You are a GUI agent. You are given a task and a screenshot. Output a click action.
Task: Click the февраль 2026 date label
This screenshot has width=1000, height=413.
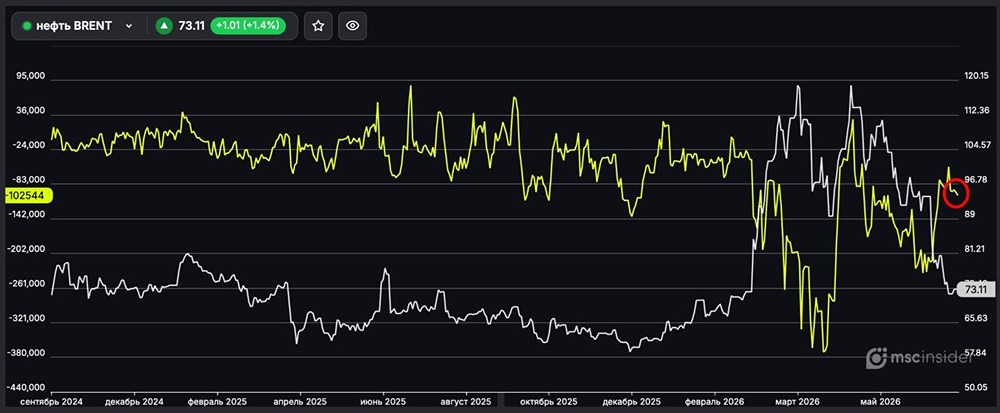[714, 402]
